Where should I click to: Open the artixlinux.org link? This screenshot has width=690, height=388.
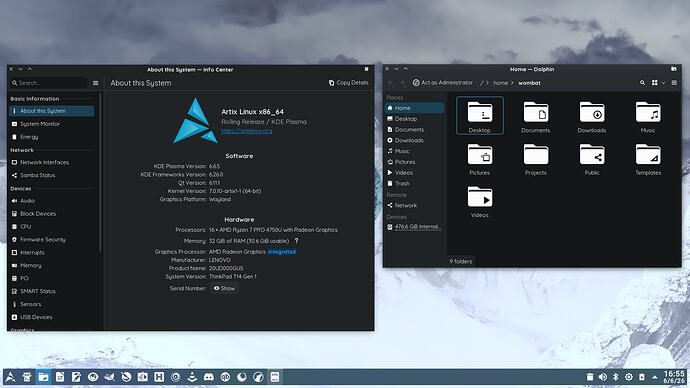pyautogui.click(x=246, y=131)
